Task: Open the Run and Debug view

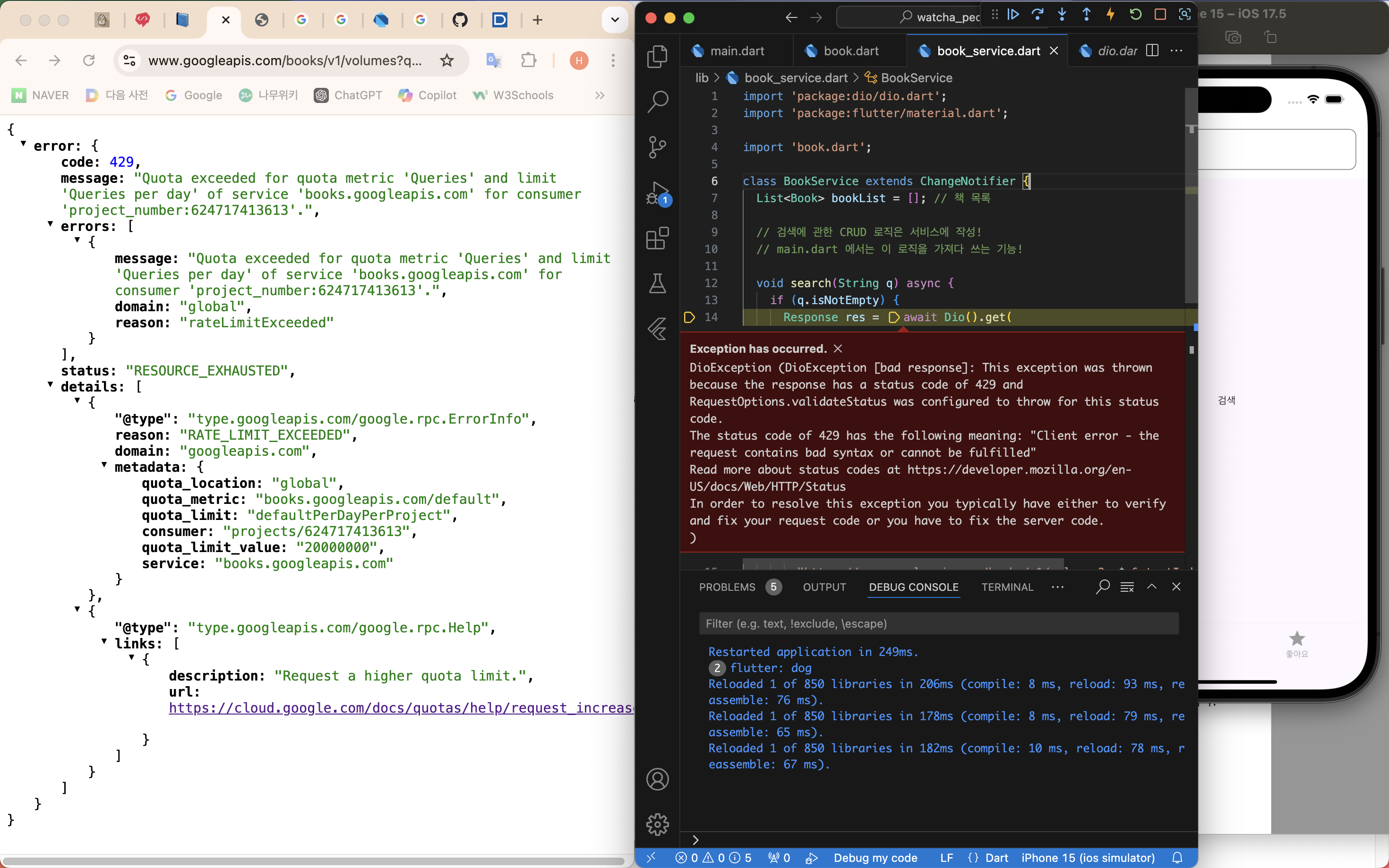Action: (x=657, y=193)
